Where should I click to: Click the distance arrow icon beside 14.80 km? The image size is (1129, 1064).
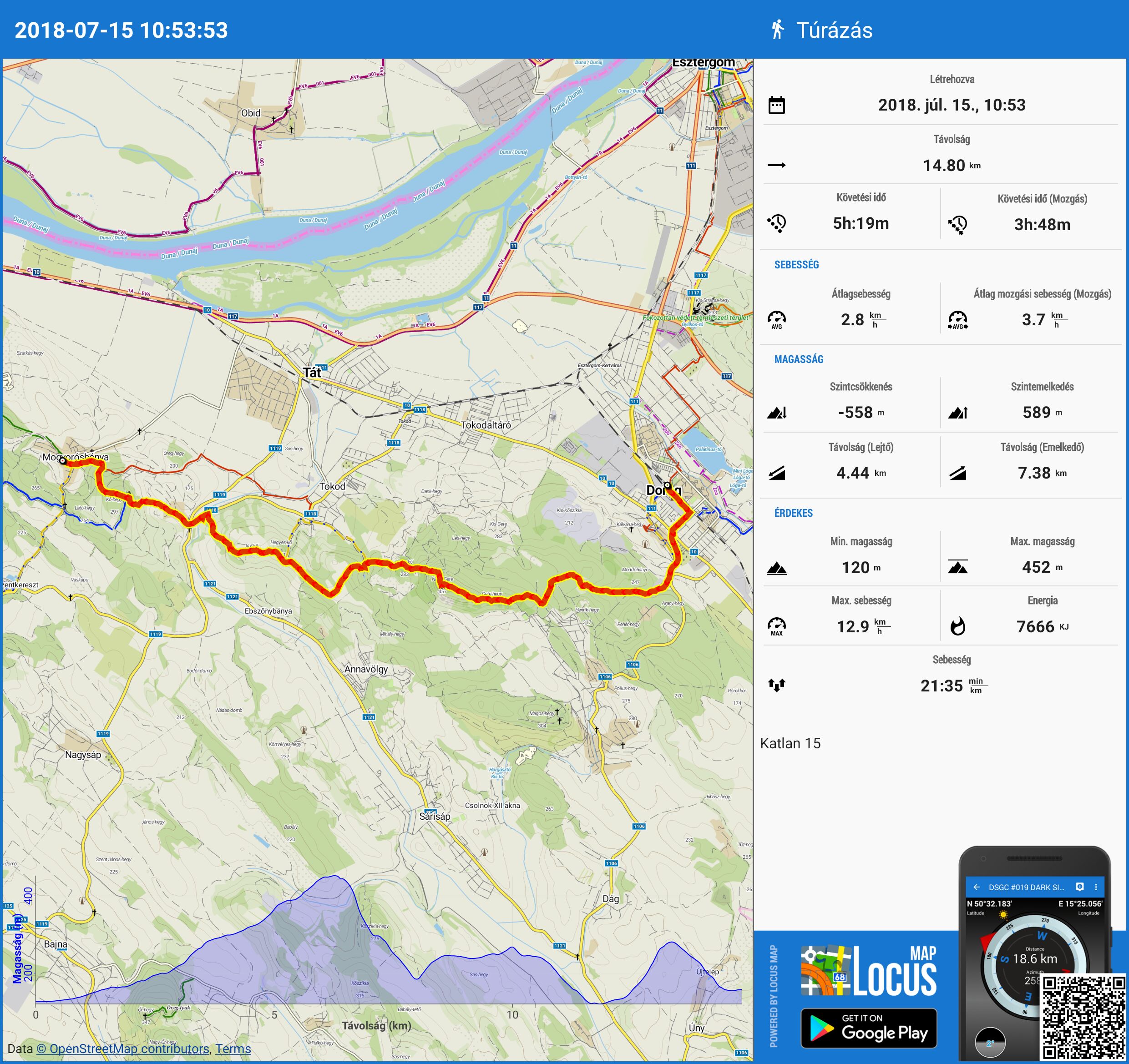[776, 165]
